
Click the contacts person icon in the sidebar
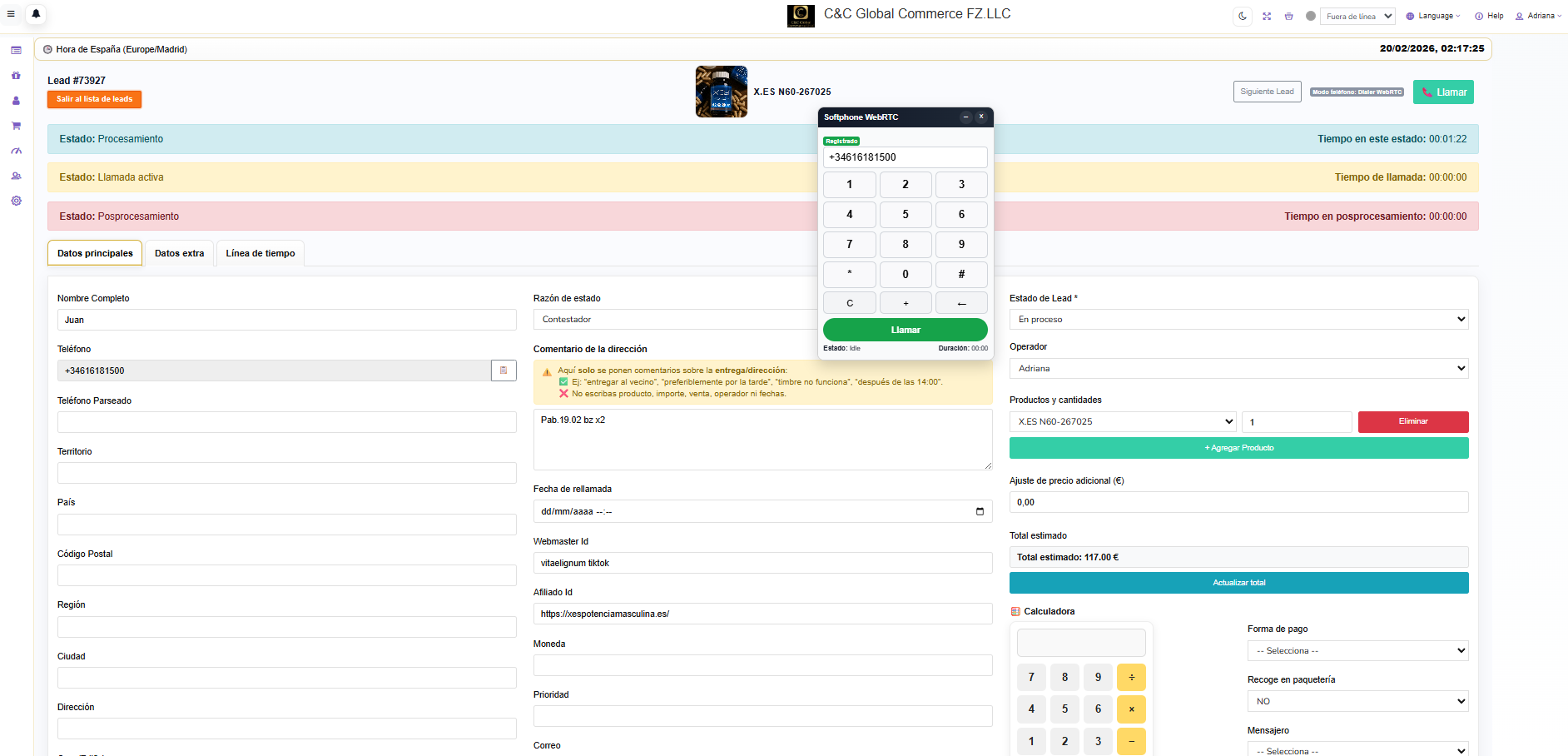point(16,176)
